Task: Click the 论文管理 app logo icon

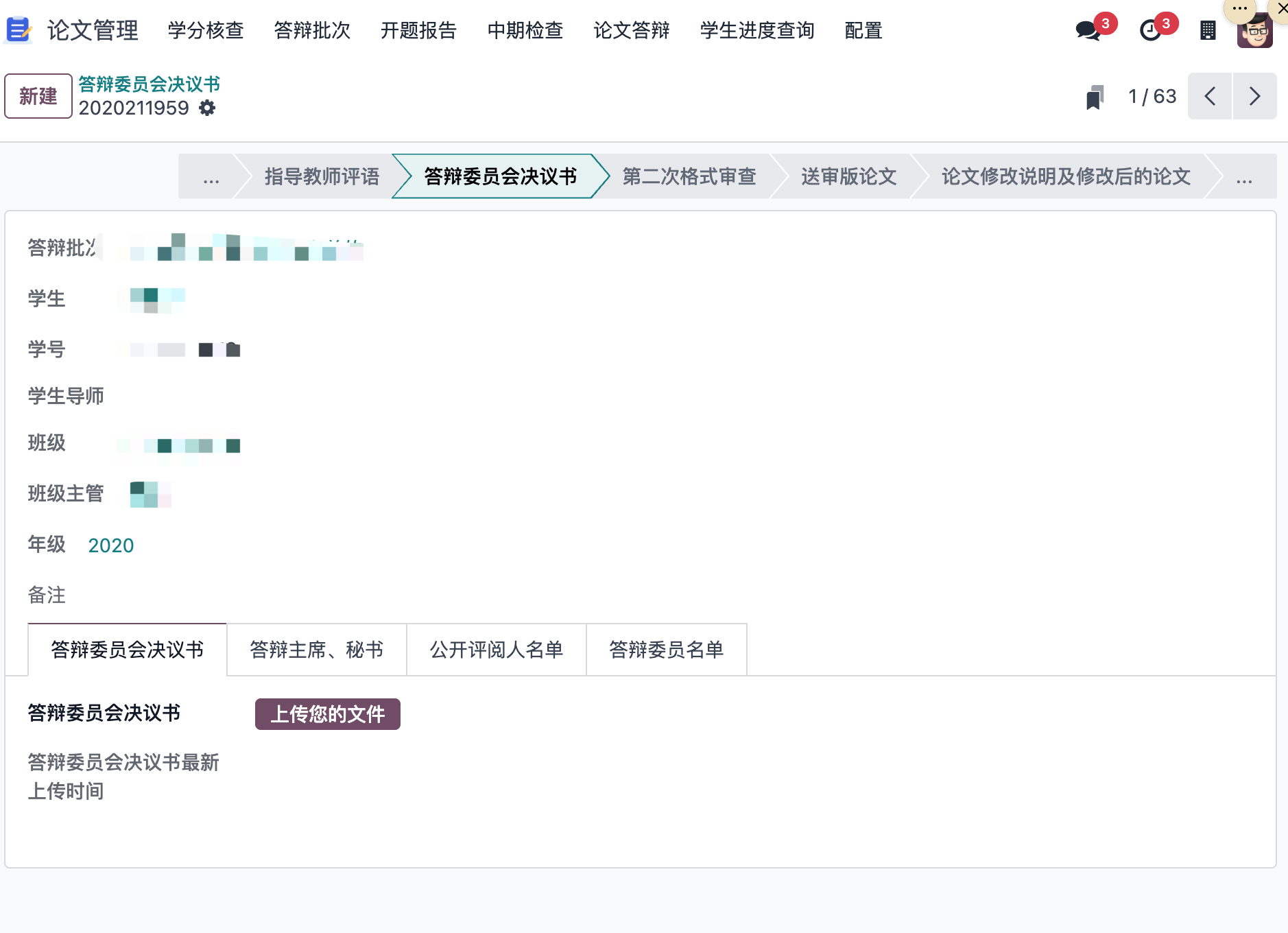Action: click(x=19, y=30)
